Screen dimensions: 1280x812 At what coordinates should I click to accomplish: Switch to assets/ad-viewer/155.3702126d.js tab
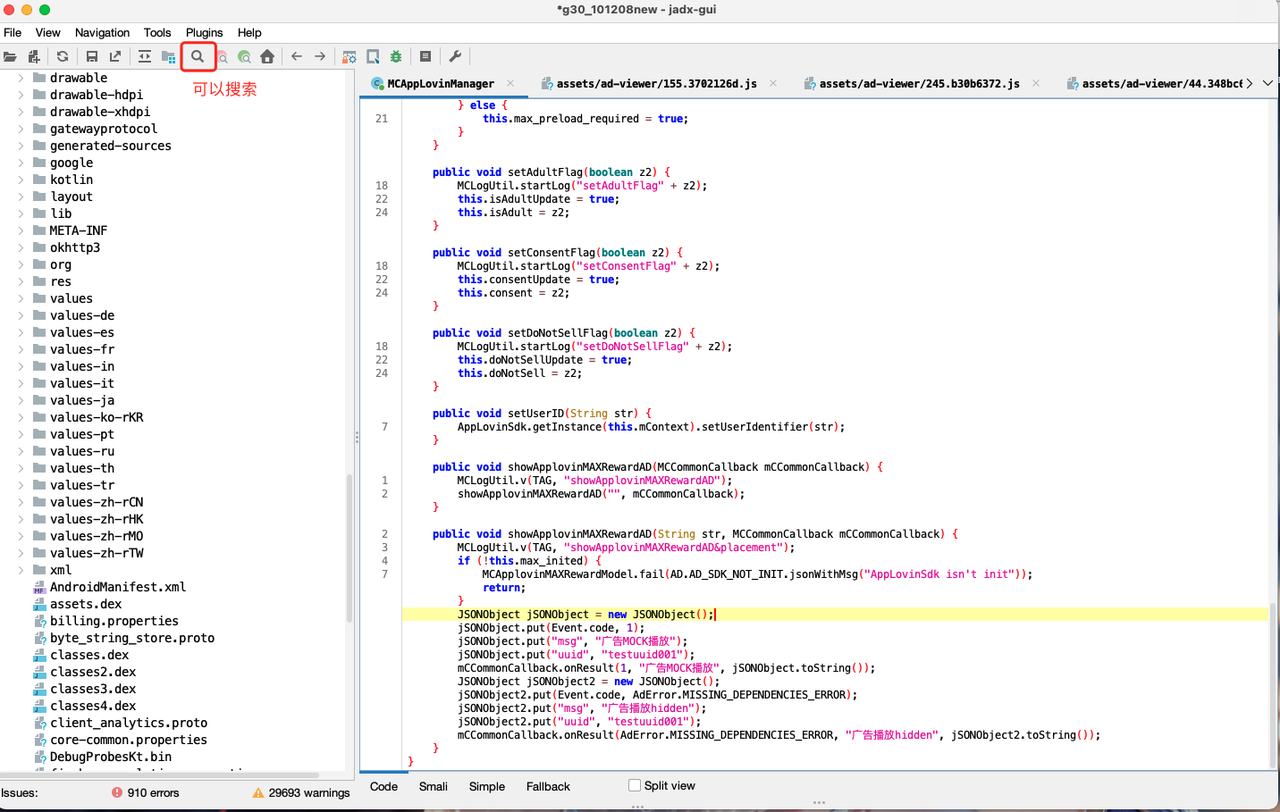[x=656, y=84]
